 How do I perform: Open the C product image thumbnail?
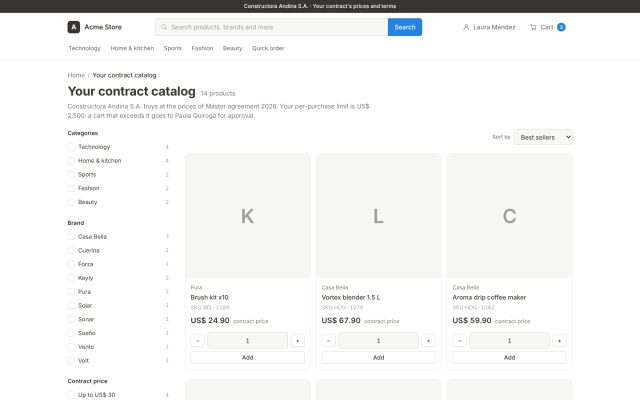[x=509, y=216]
